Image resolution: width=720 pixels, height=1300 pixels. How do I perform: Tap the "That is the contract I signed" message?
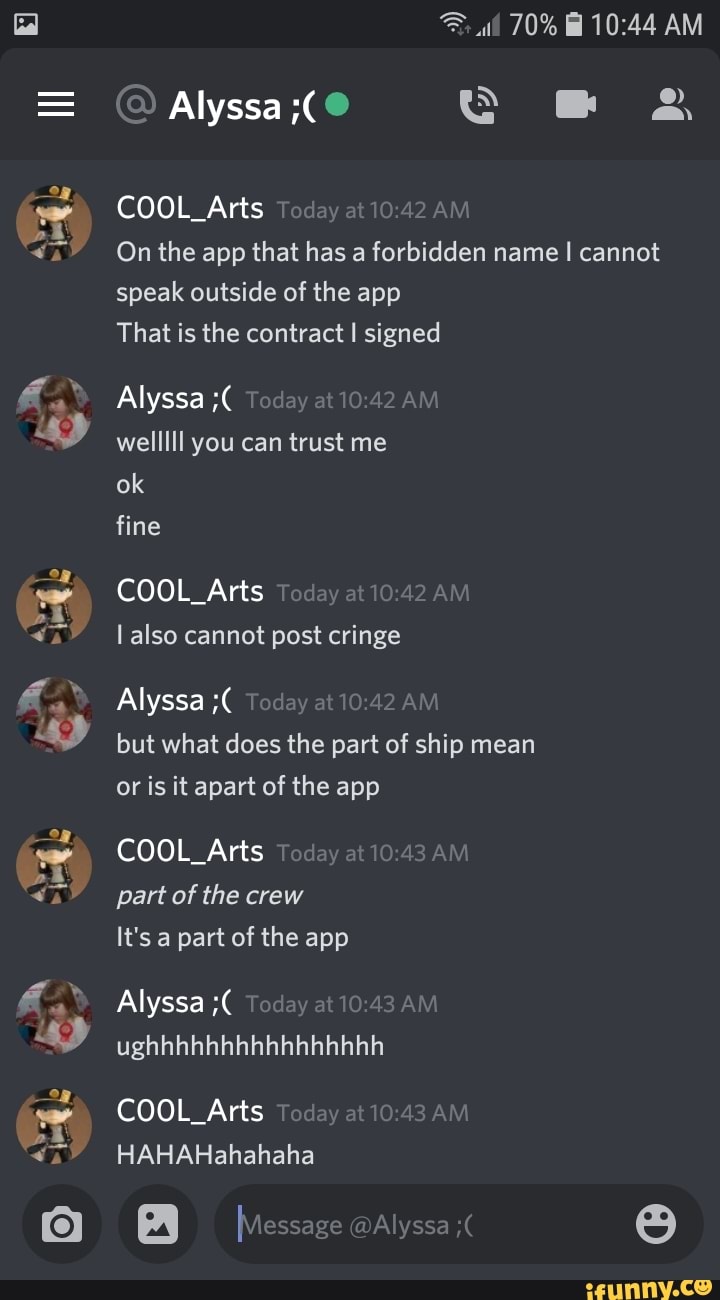pyautogui.click(x=278, y=333)
